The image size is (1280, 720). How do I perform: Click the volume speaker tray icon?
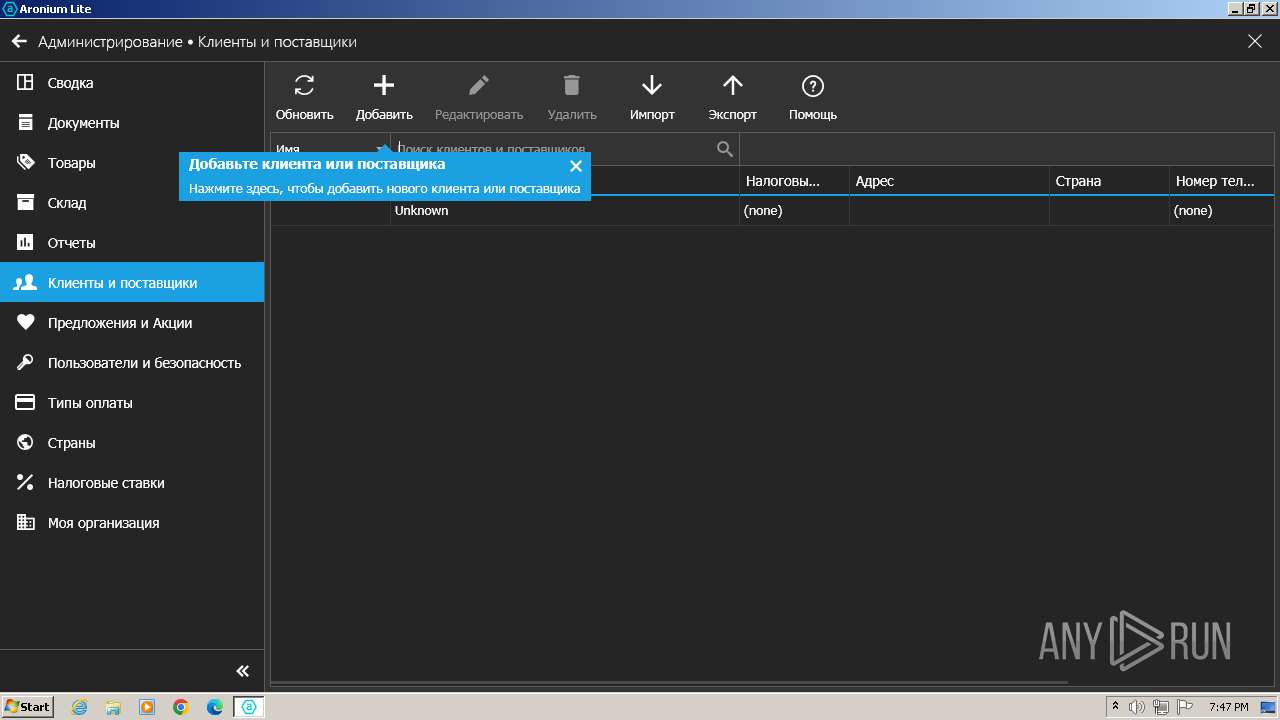point(1137,707)
